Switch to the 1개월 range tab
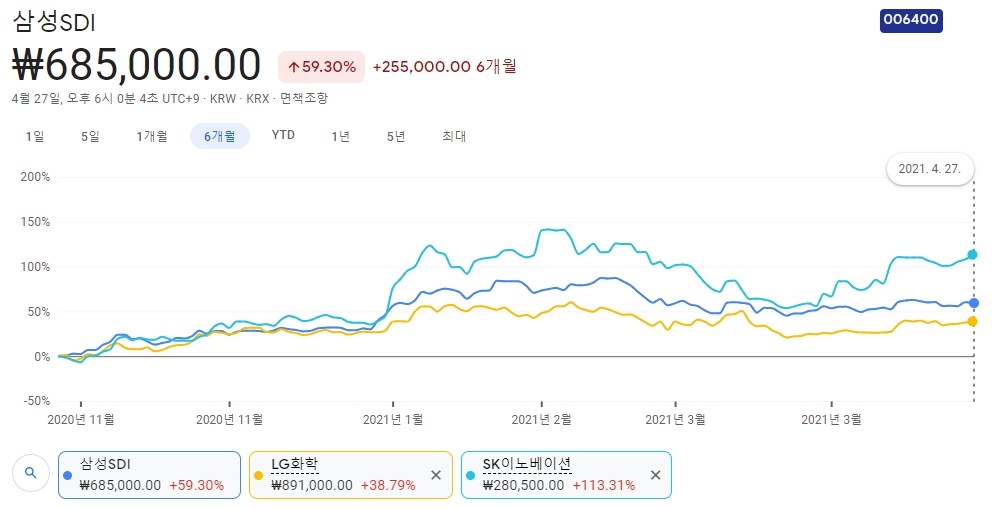This screenshot has width=992, height=509. (152, 136)
